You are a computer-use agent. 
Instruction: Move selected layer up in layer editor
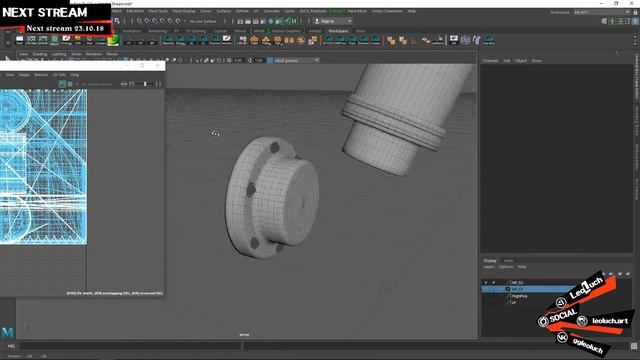tap(603, 274)
